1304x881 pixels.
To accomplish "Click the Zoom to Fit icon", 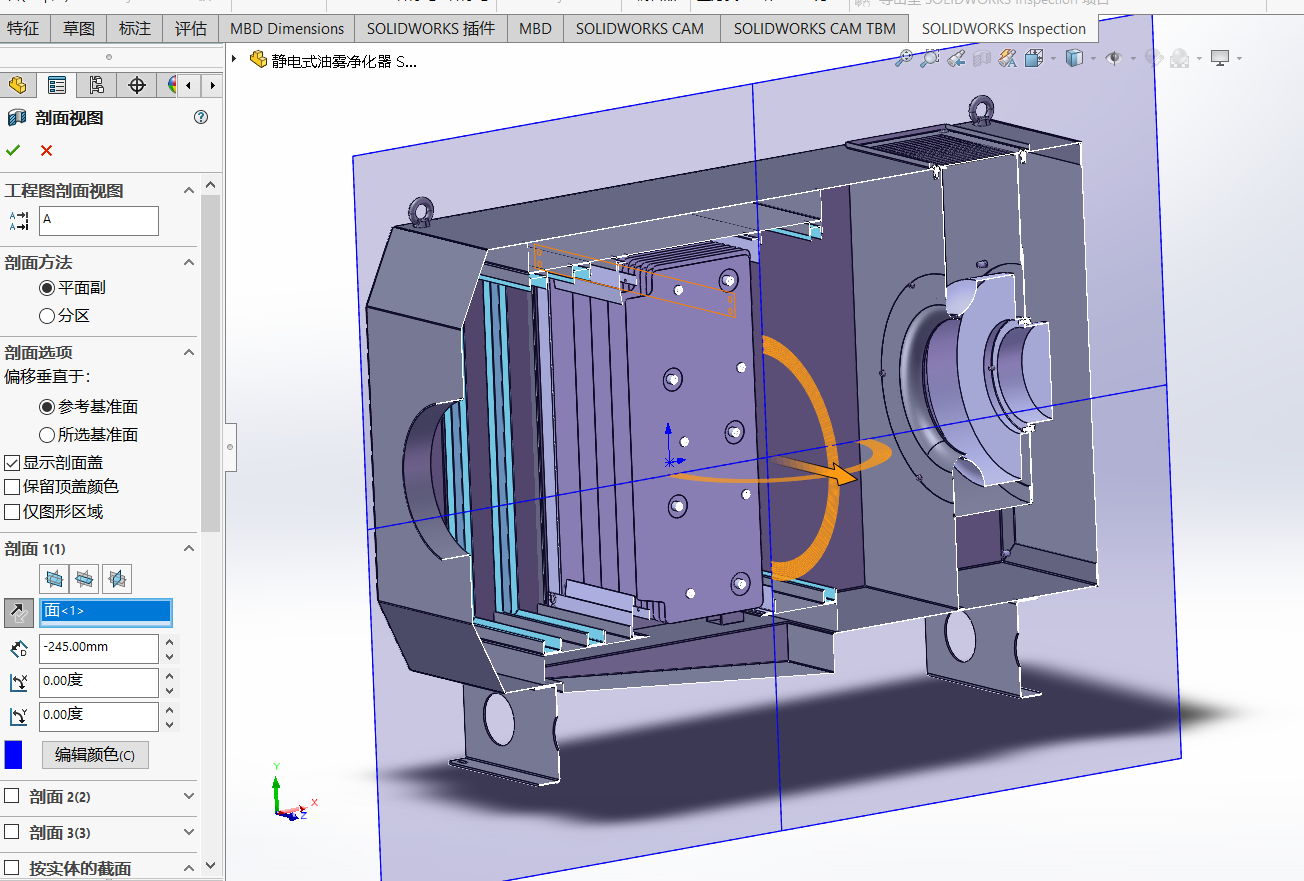I will pos(903,59).
